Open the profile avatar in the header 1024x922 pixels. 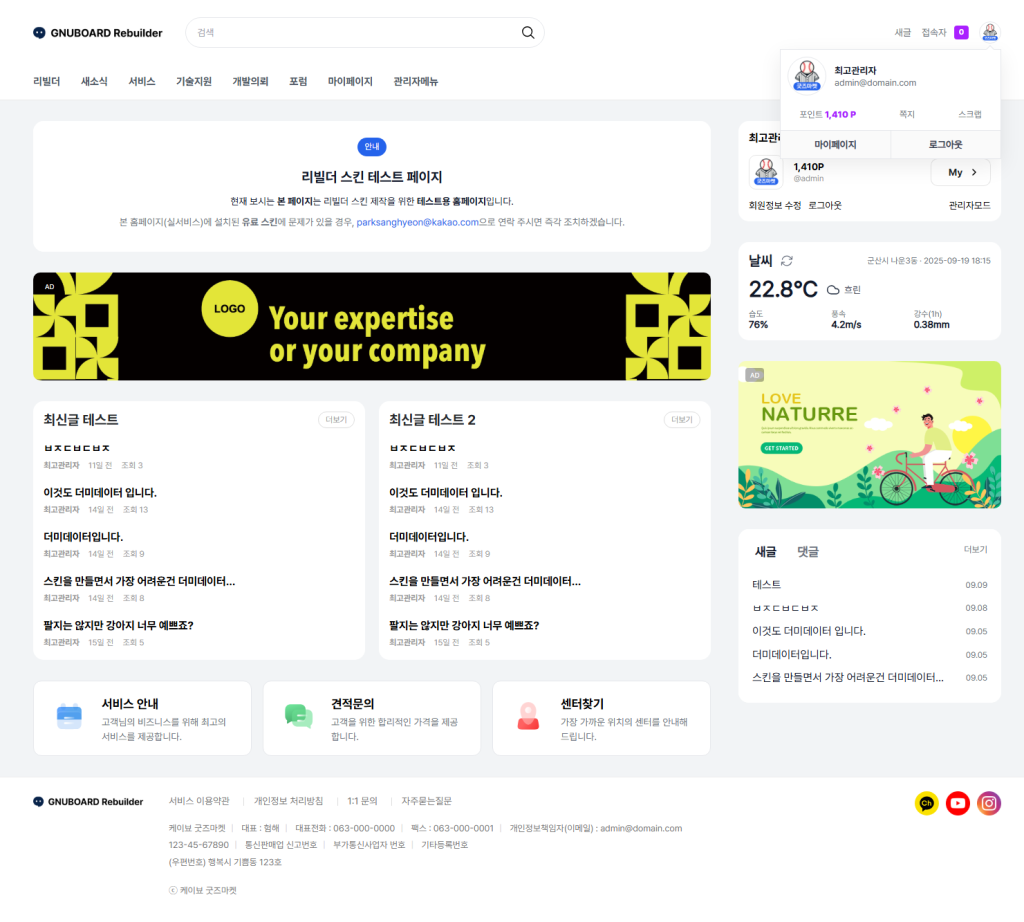(990, 32)
